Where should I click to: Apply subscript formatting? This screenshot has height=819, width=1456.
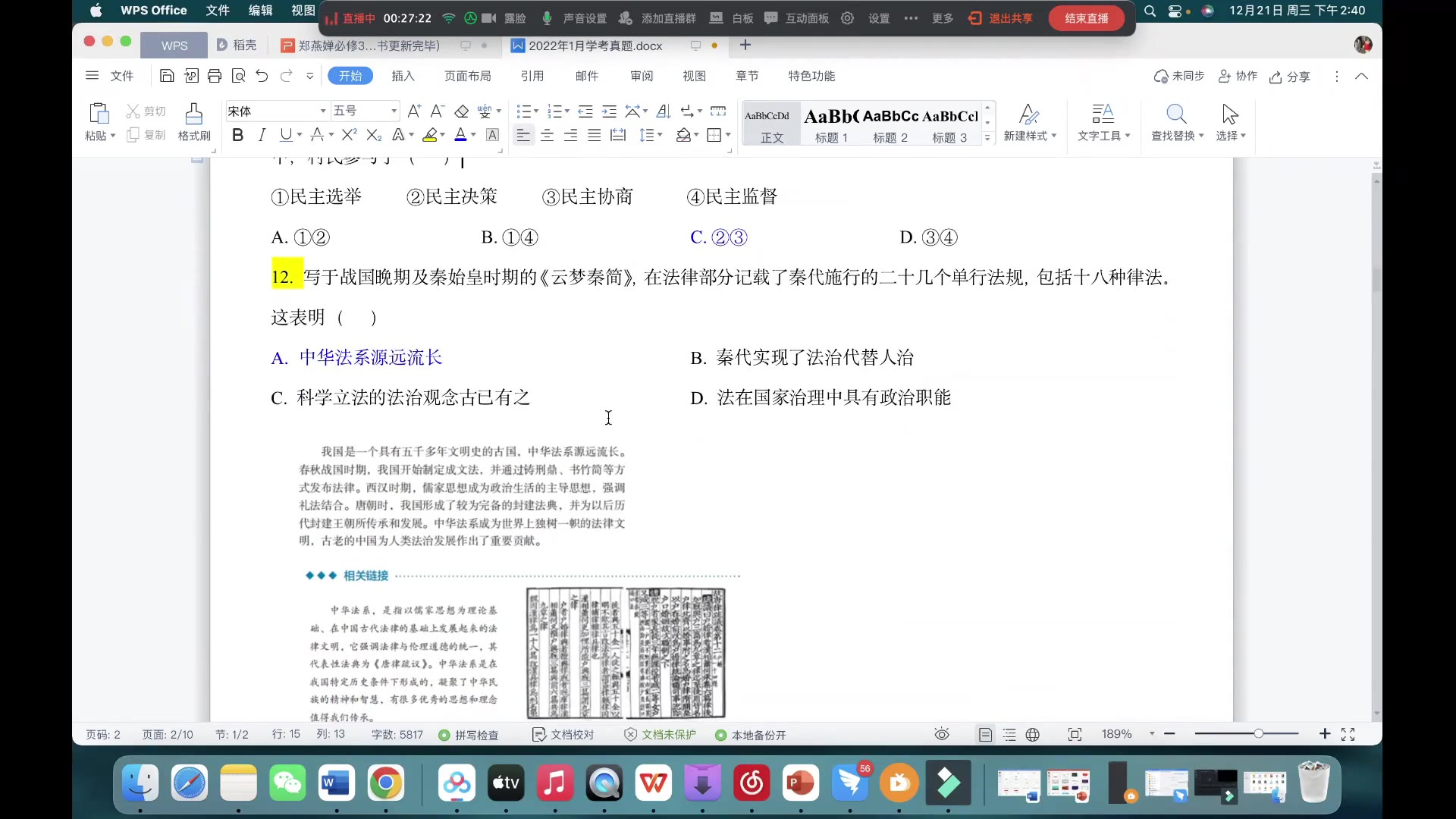tap(373, 135)
